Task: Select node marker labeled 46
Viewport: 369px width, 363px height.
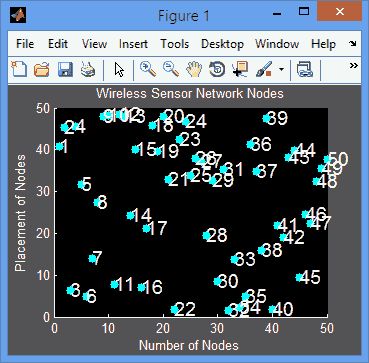Action: [306, 214]
